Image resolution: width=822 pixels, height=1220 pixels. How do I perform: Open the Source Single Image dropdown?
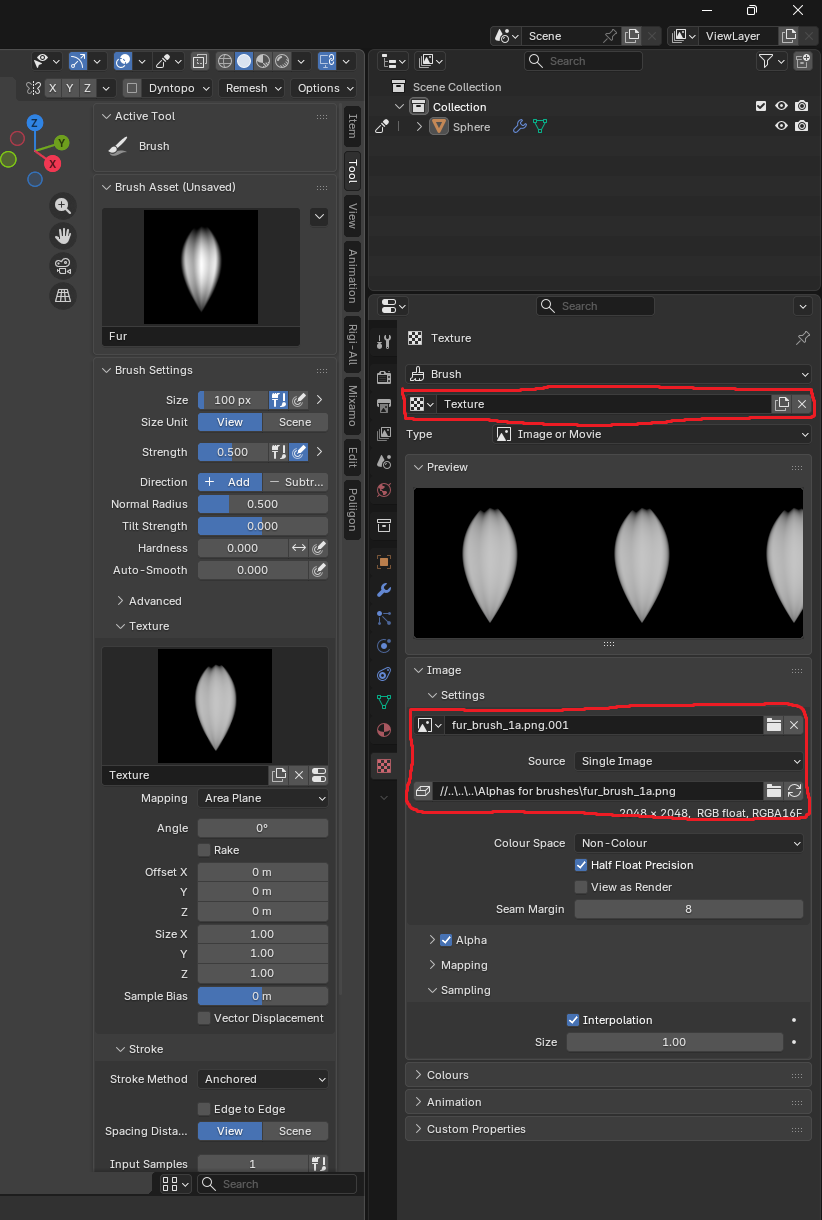688,761
